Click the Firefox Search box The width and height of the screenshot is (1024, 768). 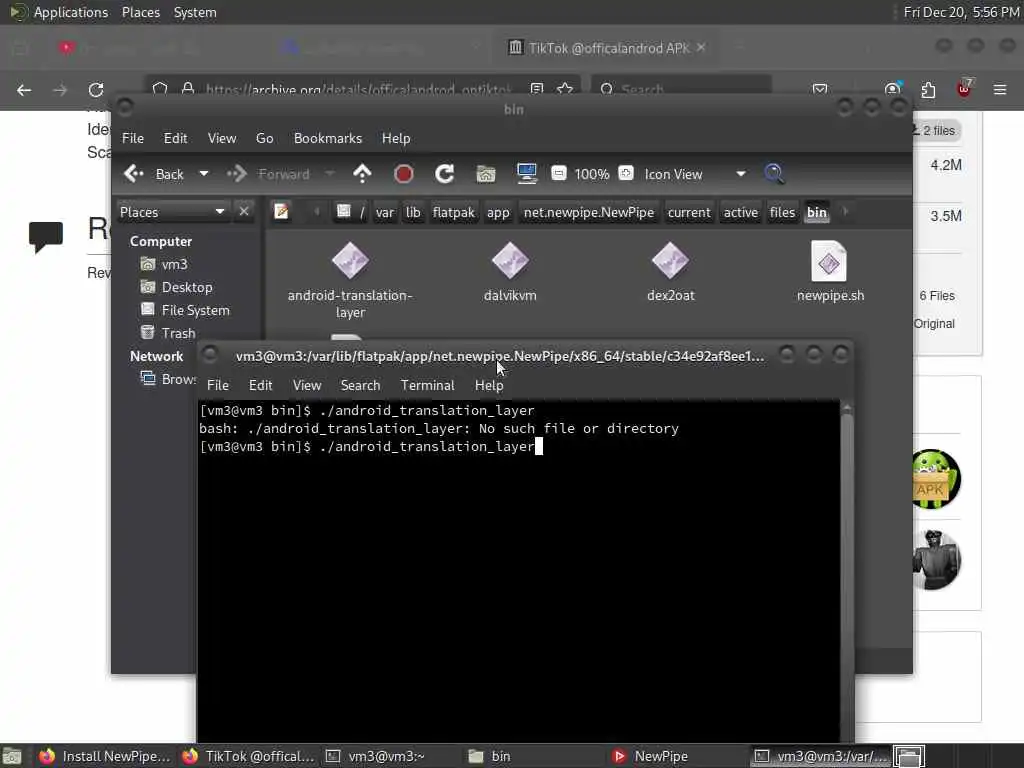point(681,89)
